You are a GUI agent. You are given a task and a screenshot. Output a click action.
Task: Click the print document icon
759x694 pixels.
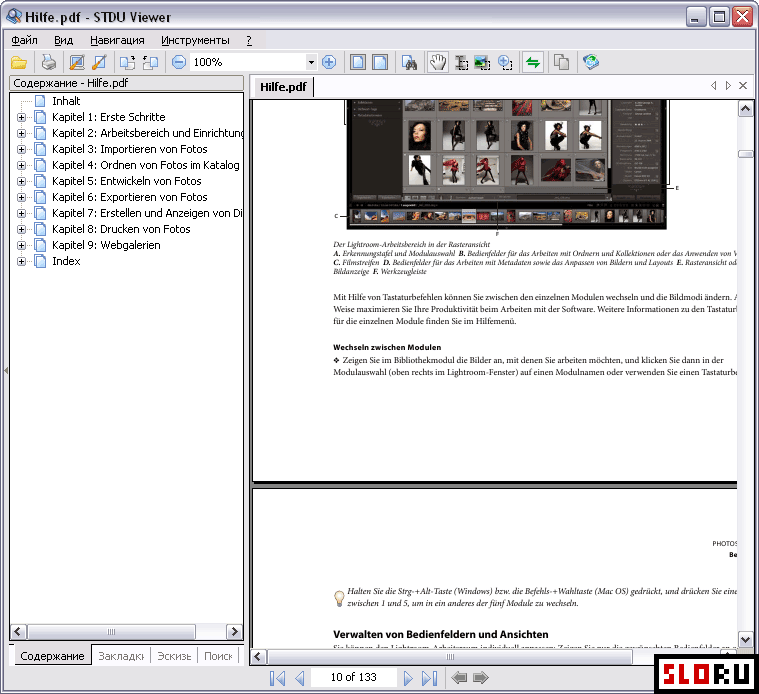tap(48, 62)
